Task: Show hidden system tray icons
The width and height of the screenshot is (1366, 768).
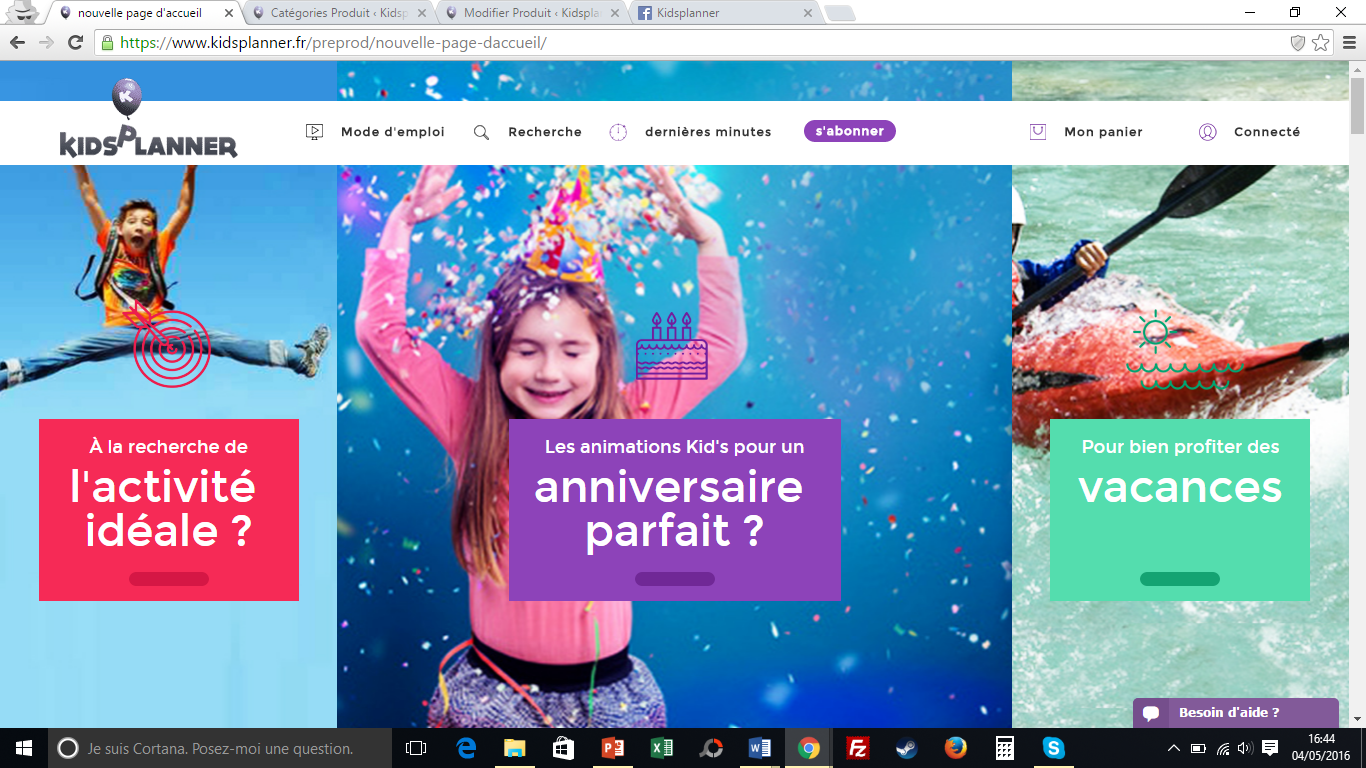Action: [x=1173, y=748]
